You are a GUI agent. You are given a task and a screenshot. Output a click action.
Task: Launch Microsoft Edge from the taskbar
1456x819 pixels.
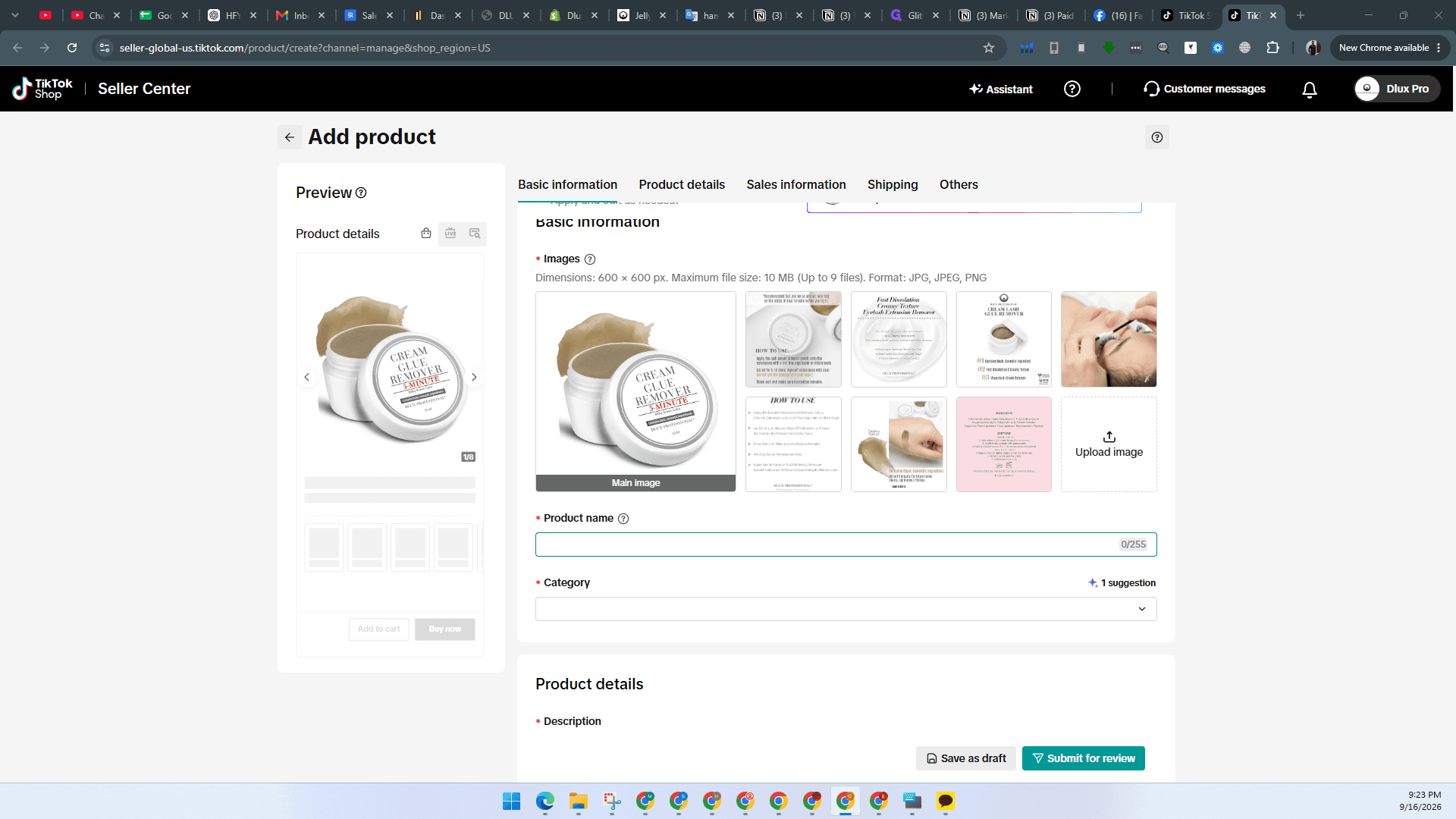coord(545,801)
